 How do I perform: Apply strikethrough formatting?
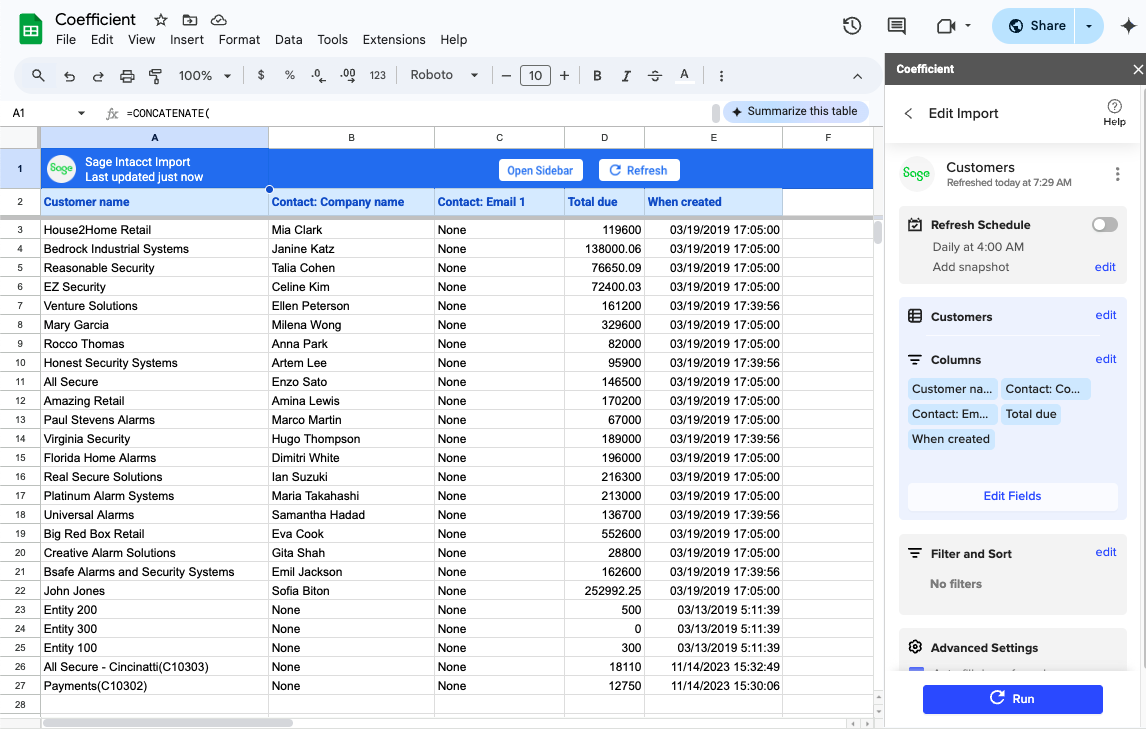(655, 75)
